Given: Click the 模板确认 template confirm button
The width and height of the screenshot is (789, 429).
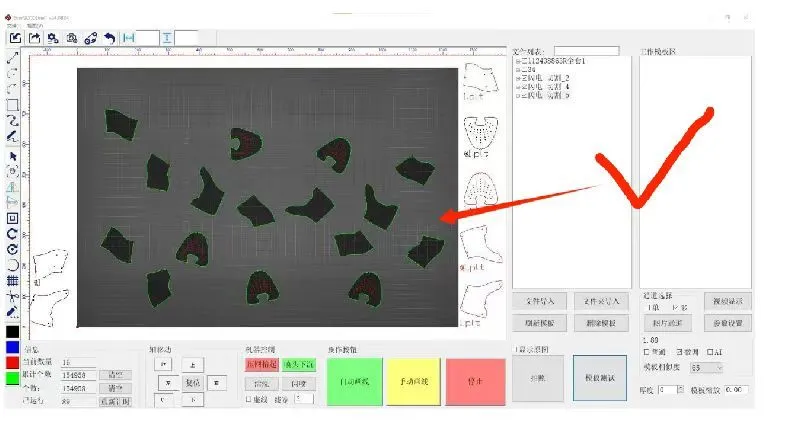Looking at the screenshot, I should tap(600, 378).
